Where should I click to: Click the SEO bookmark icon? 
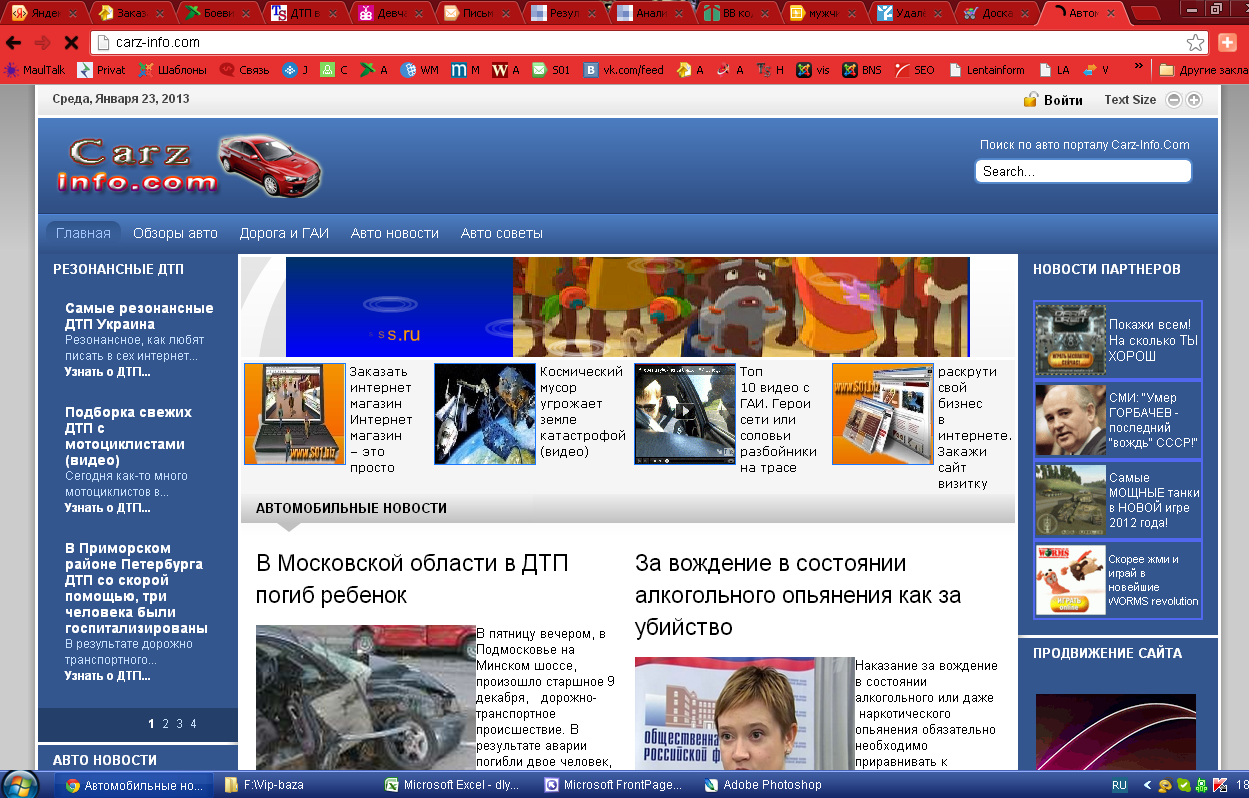coord(903,70)
